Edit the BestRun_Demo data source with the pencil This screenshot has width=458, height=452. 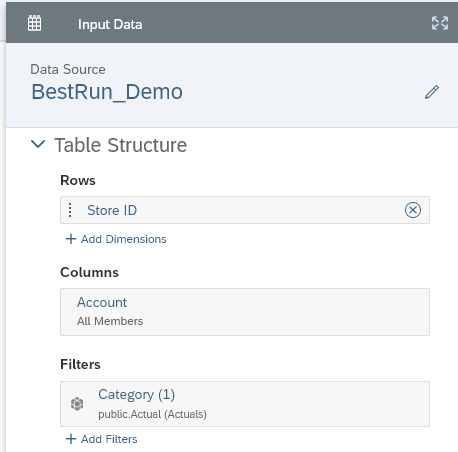point(432,92)
